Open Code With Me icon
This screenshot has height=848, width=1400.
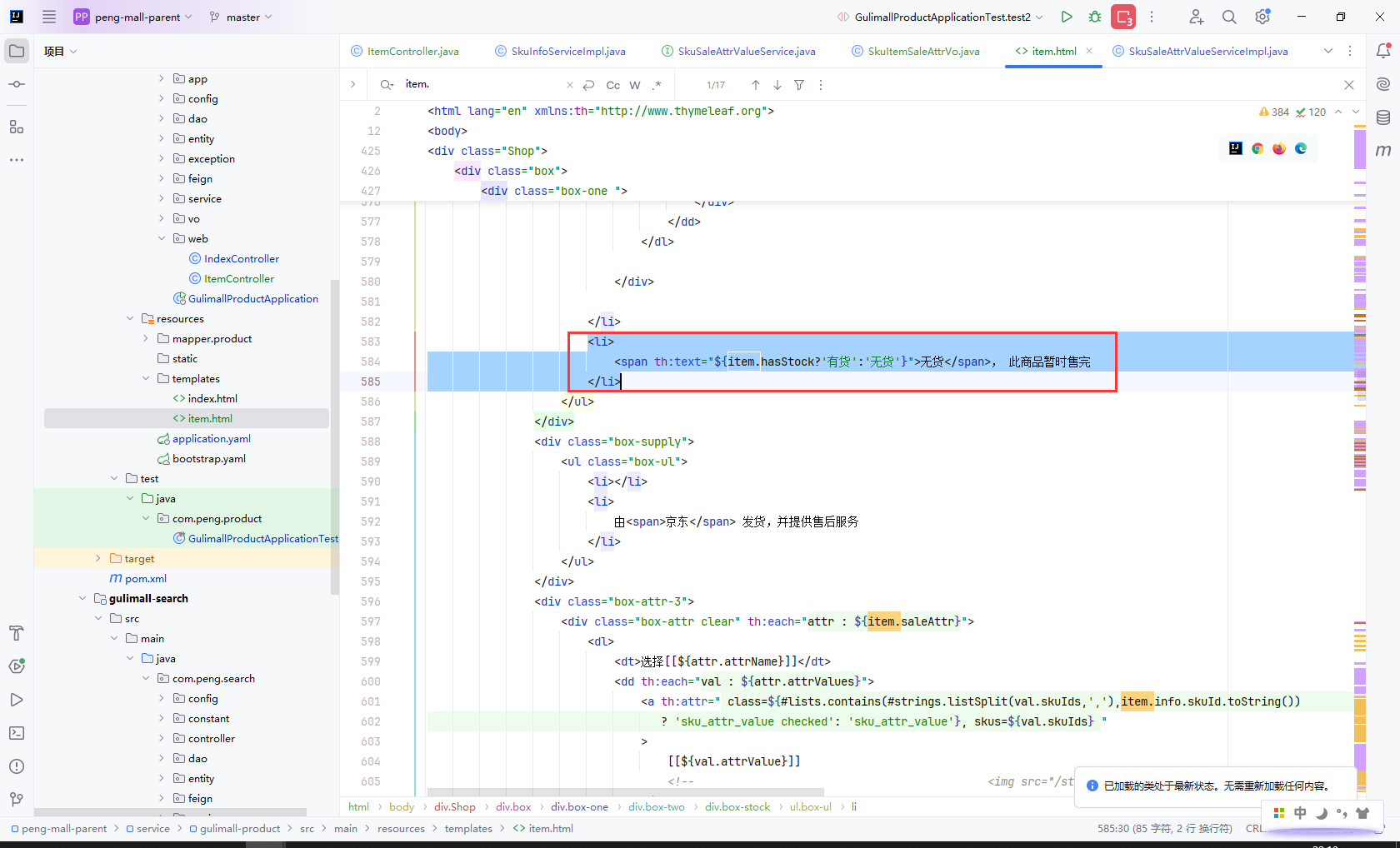[x=1197, y=17]
